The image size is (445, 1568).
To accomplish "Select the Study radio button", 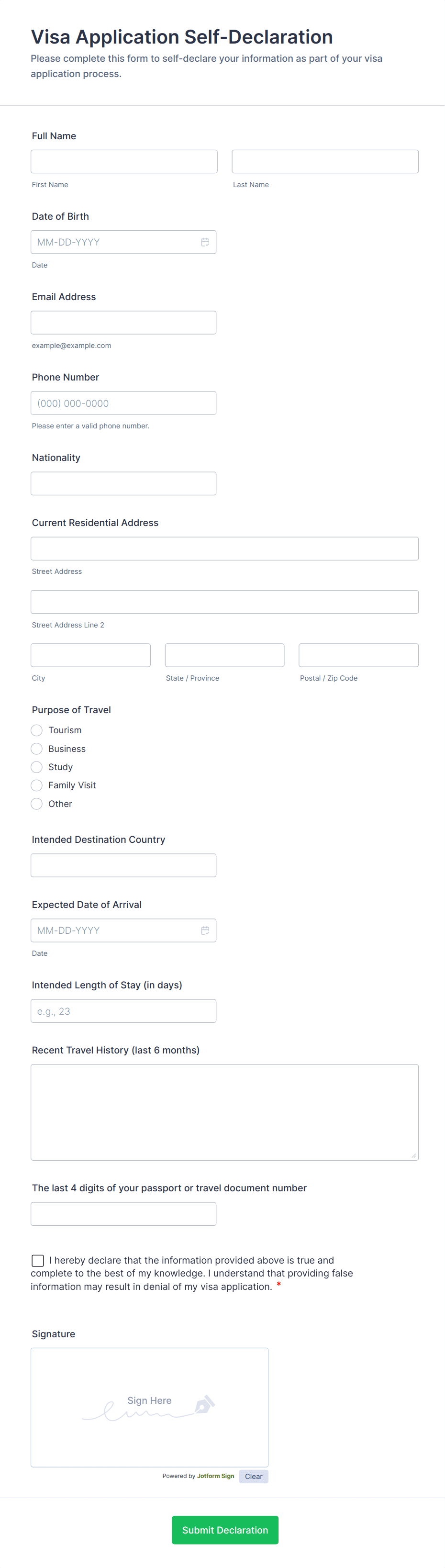I will click(x=36, y=767).
